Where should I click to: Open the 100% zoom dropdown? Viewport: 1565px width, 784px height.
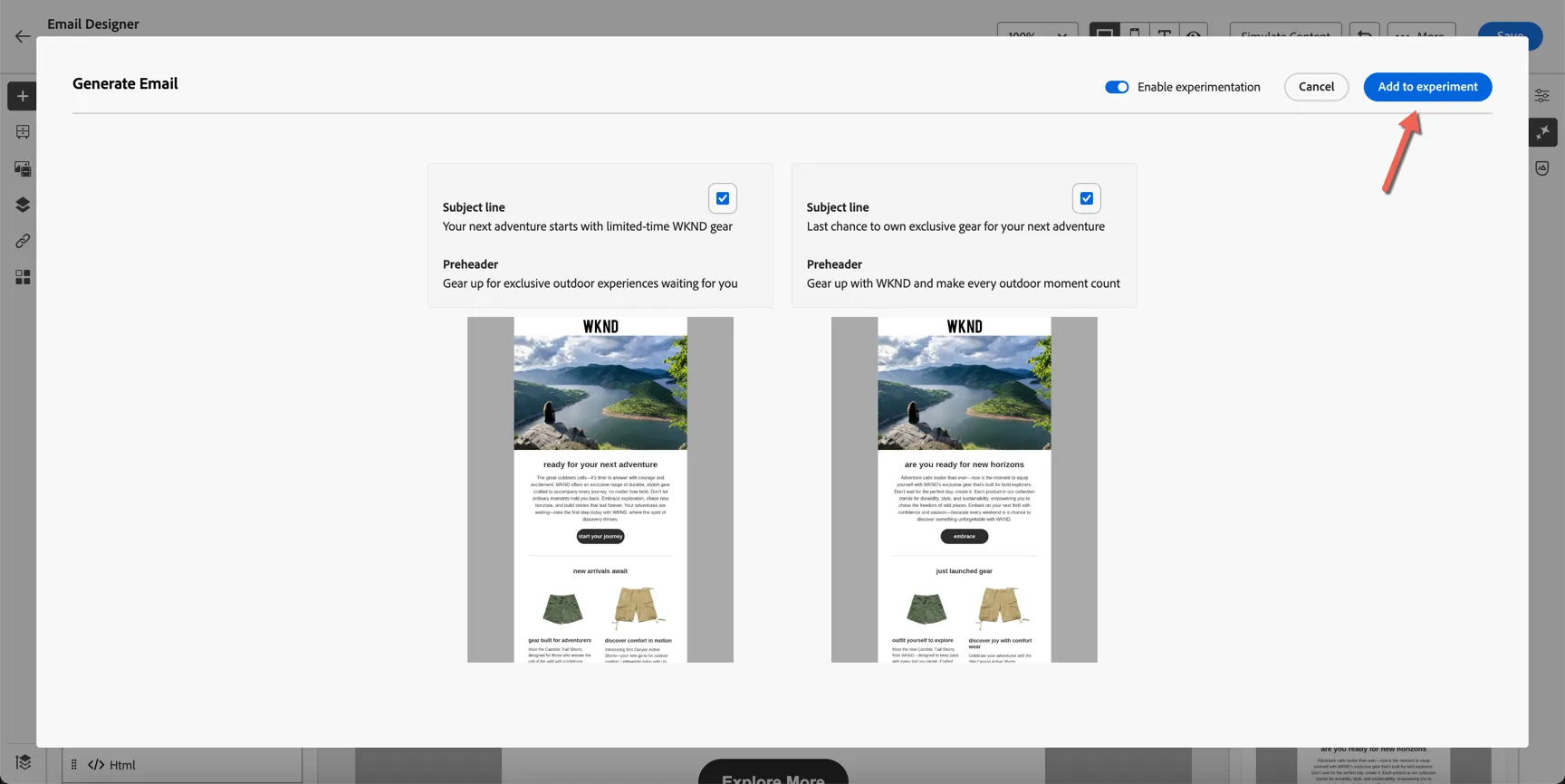pos(1038,34)
